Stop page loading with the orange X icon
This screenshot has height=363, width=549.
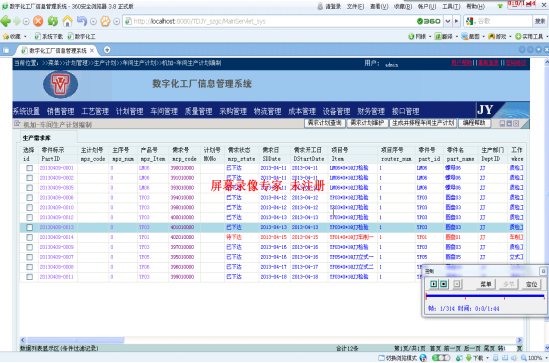click(x=38, y=21)
